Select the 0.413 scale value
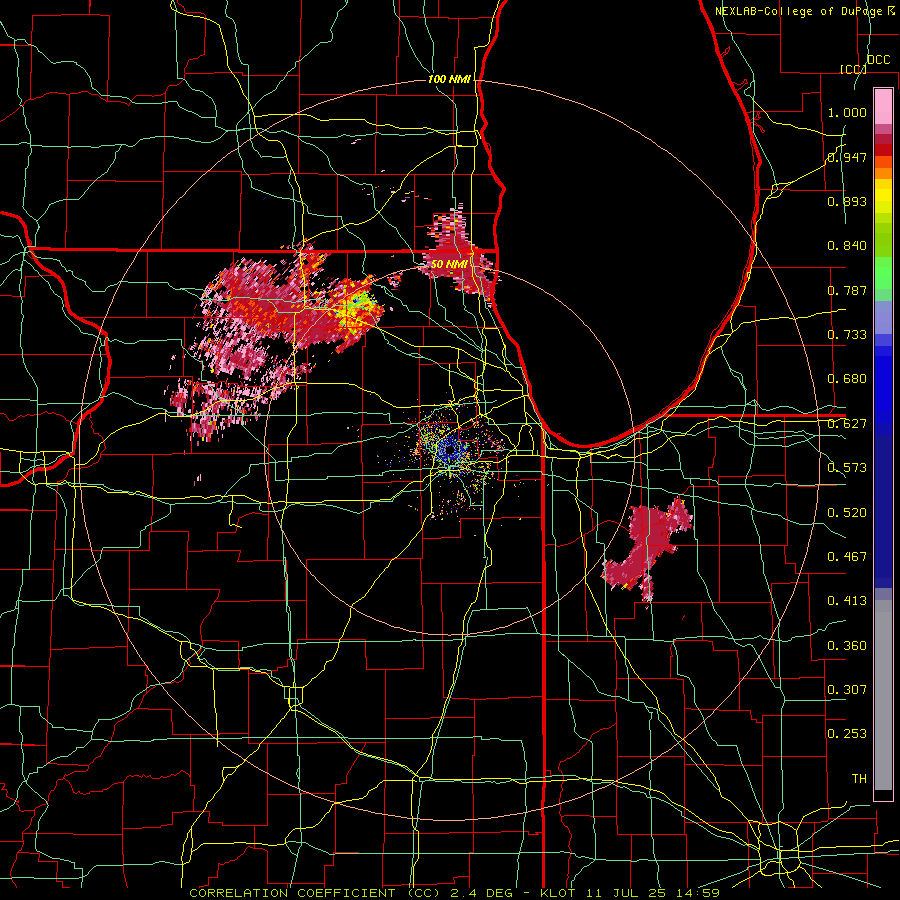 [847, 601]
